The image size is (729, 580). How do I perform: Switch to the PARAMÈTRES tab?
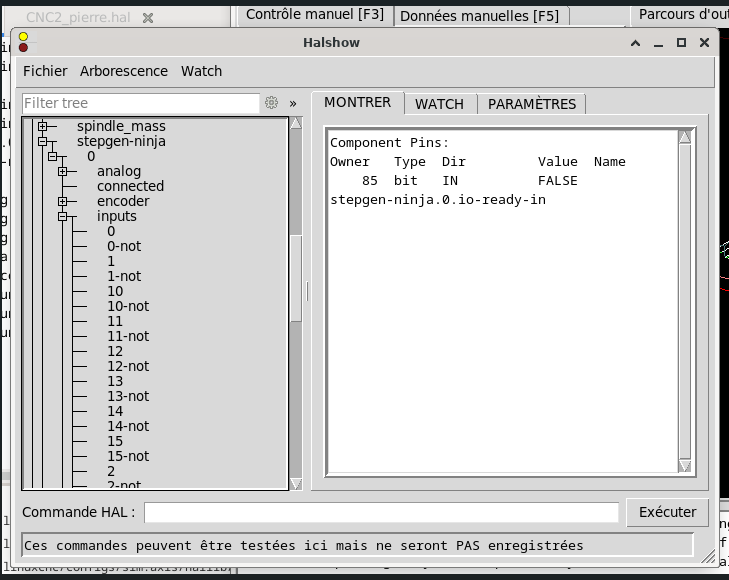[x=531, y=104]
